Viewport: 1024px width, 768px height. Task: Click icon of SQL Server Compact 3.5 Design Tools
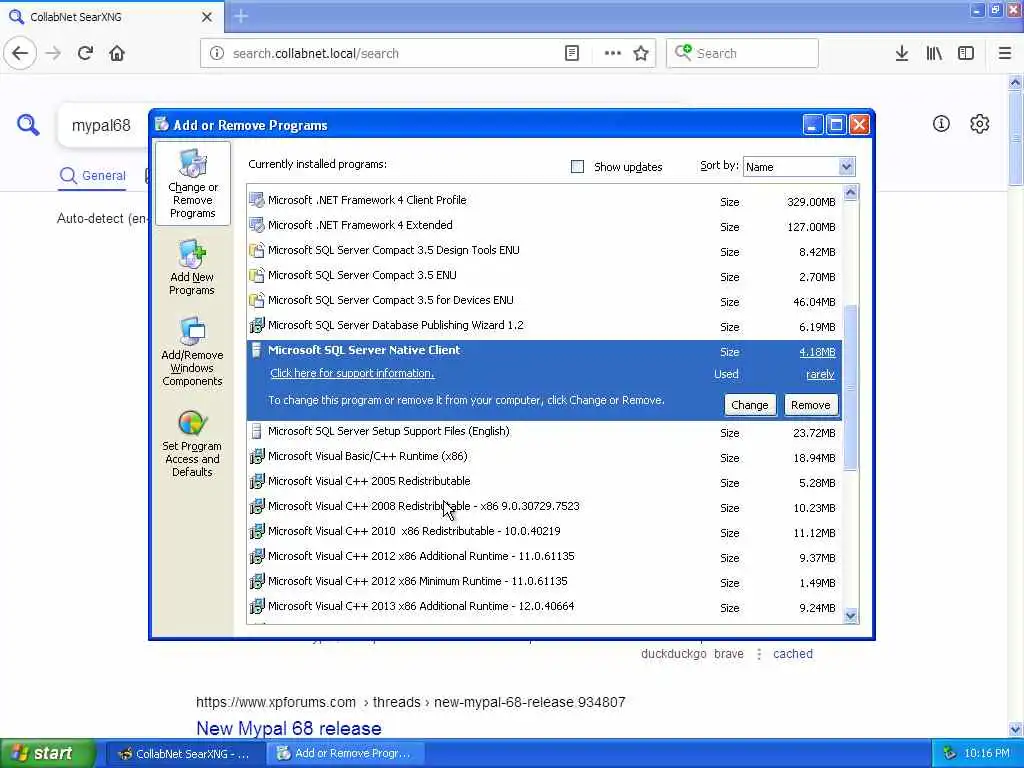pyautogui.click(x=257, y=250)
